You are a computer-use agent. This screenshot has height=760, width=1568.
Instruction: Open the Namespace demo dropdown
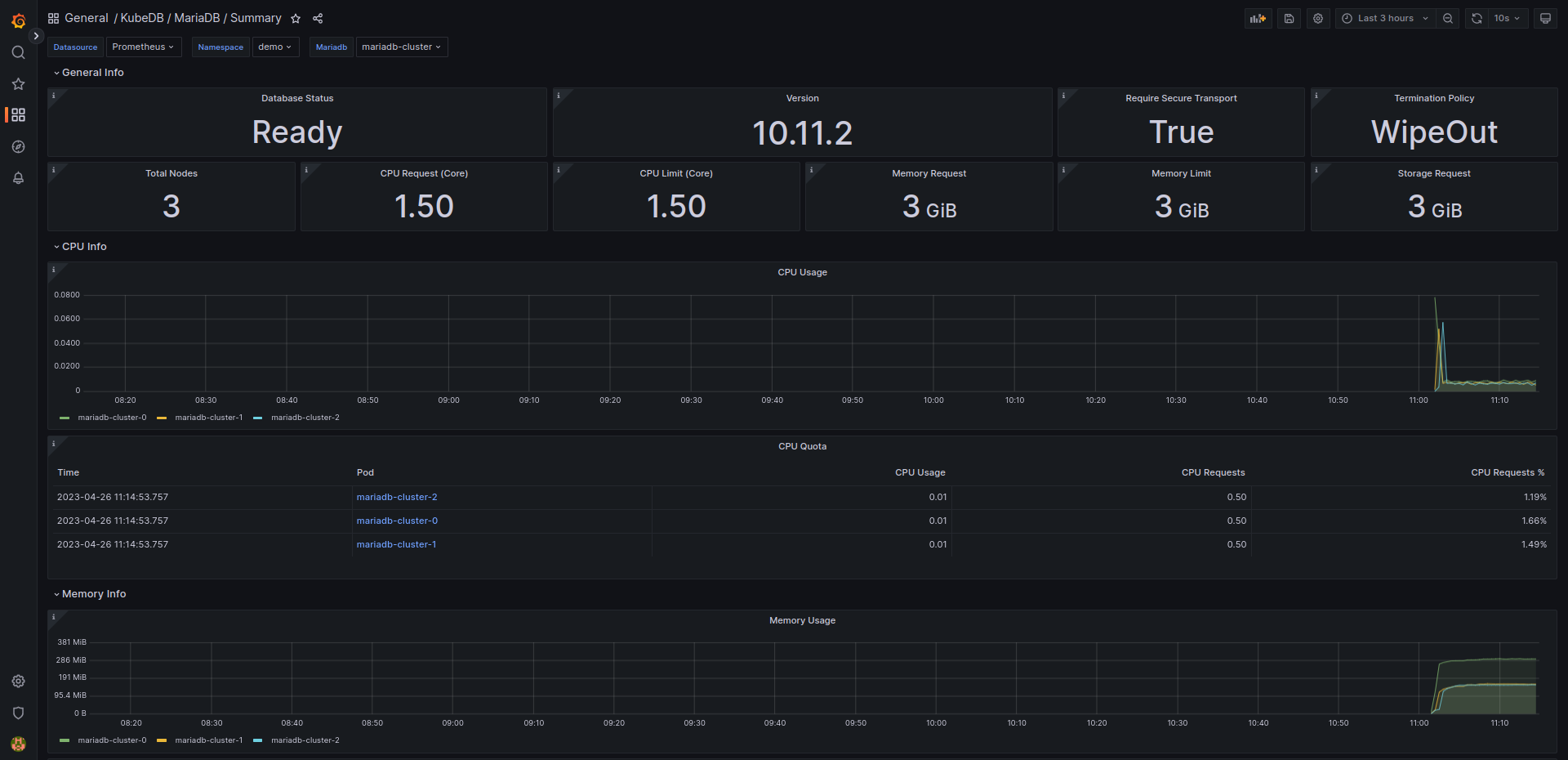(275, 47)
